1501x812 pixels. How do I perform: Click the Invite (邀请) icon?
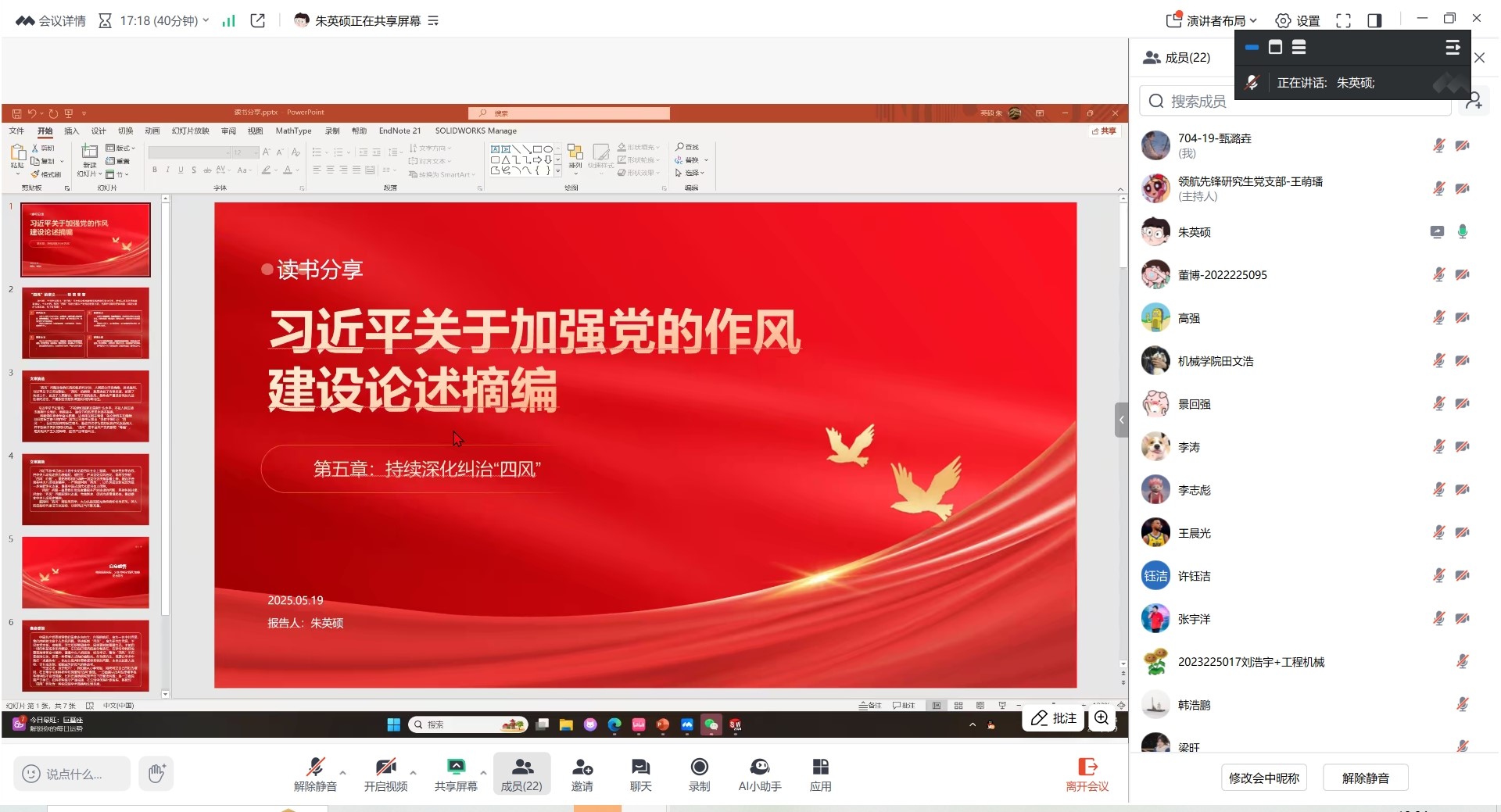point(582,774)
